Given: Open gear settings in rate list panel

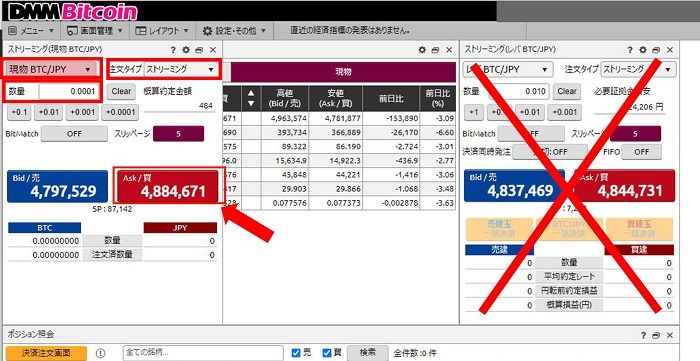Looking at the screenshot, I should pyautogui.click(x=422, y=50).
